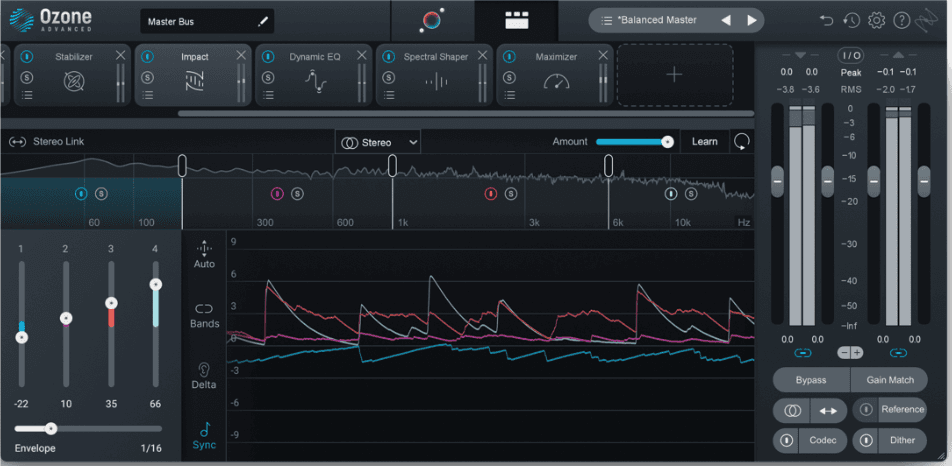Viewport: 952px width, 466px height.
Task: Toggle the Bands link option
Action: coord(204,316)
